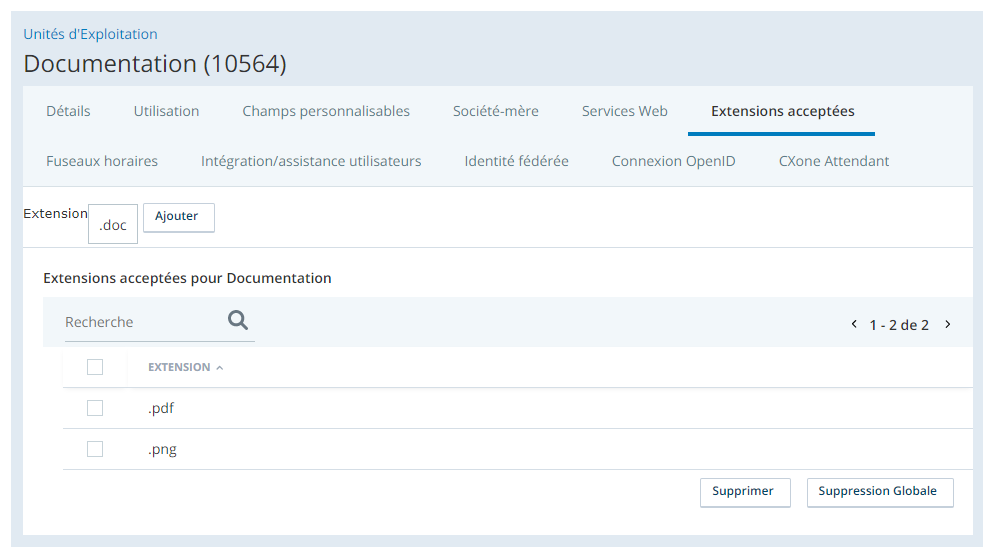Go to next page arrow
The image size is (993, 549).
click(948, 324)
